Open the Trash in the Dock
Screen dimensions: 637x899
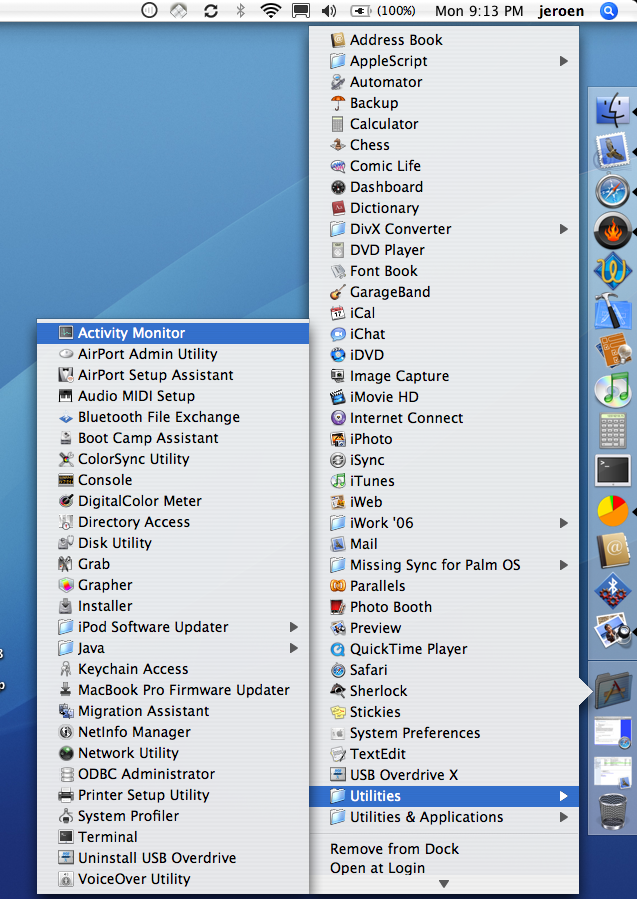tap(613, 811)
